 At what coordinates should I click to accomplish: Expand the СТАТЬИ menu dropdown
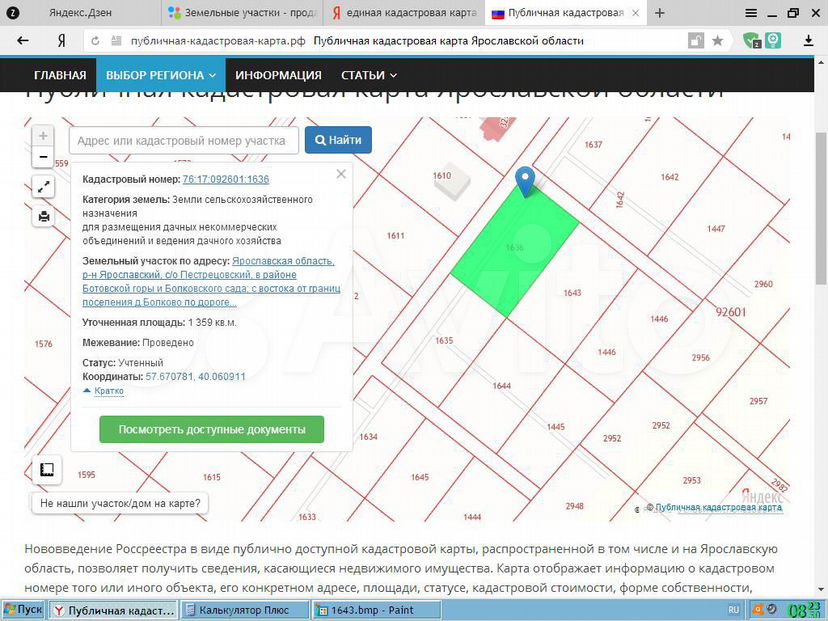tap(368, 75)
